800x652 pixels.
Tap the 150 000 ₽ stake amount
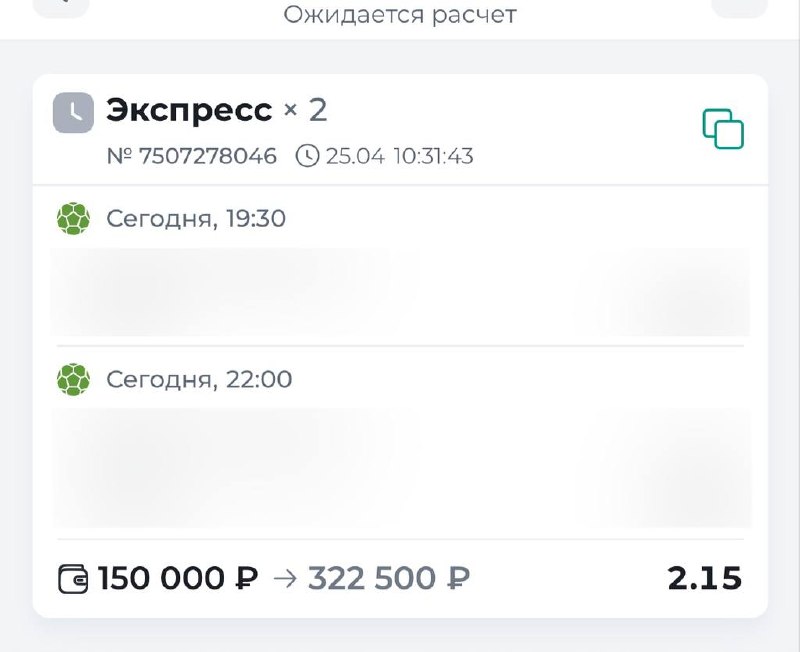(x=178, y=579)
